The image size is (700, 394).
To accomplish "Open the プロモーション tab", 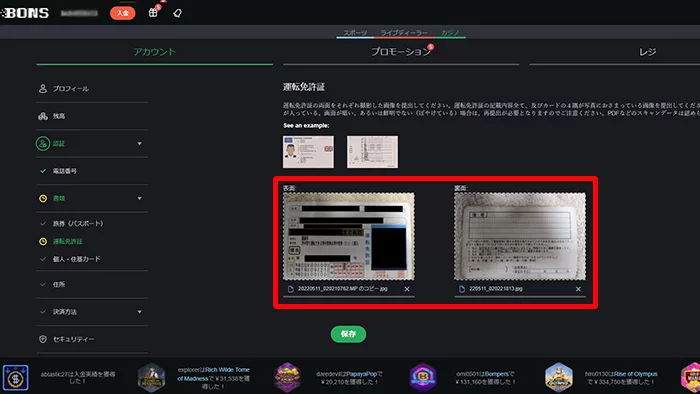I will [x=401, y=52].
